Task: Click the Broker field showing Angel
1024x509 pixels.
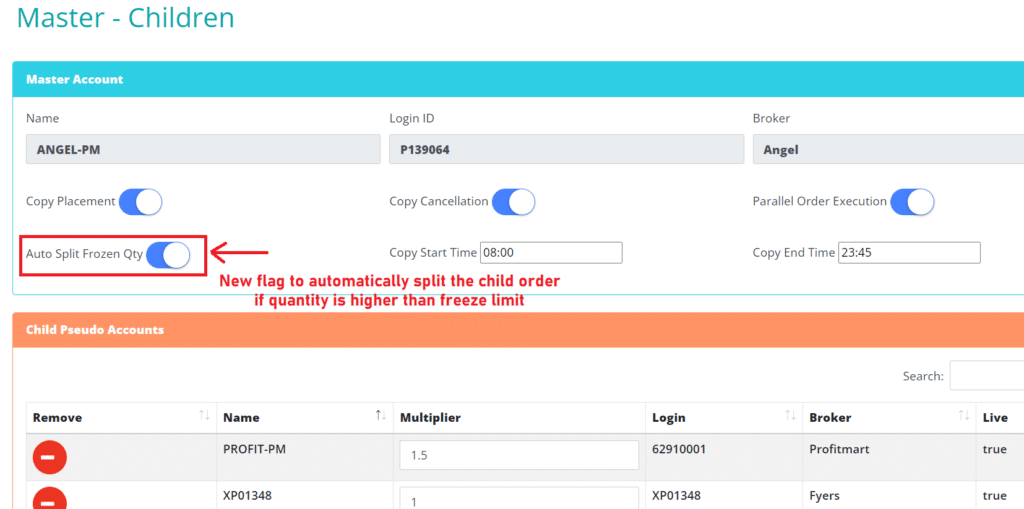Action: click(x=888, y=150)
